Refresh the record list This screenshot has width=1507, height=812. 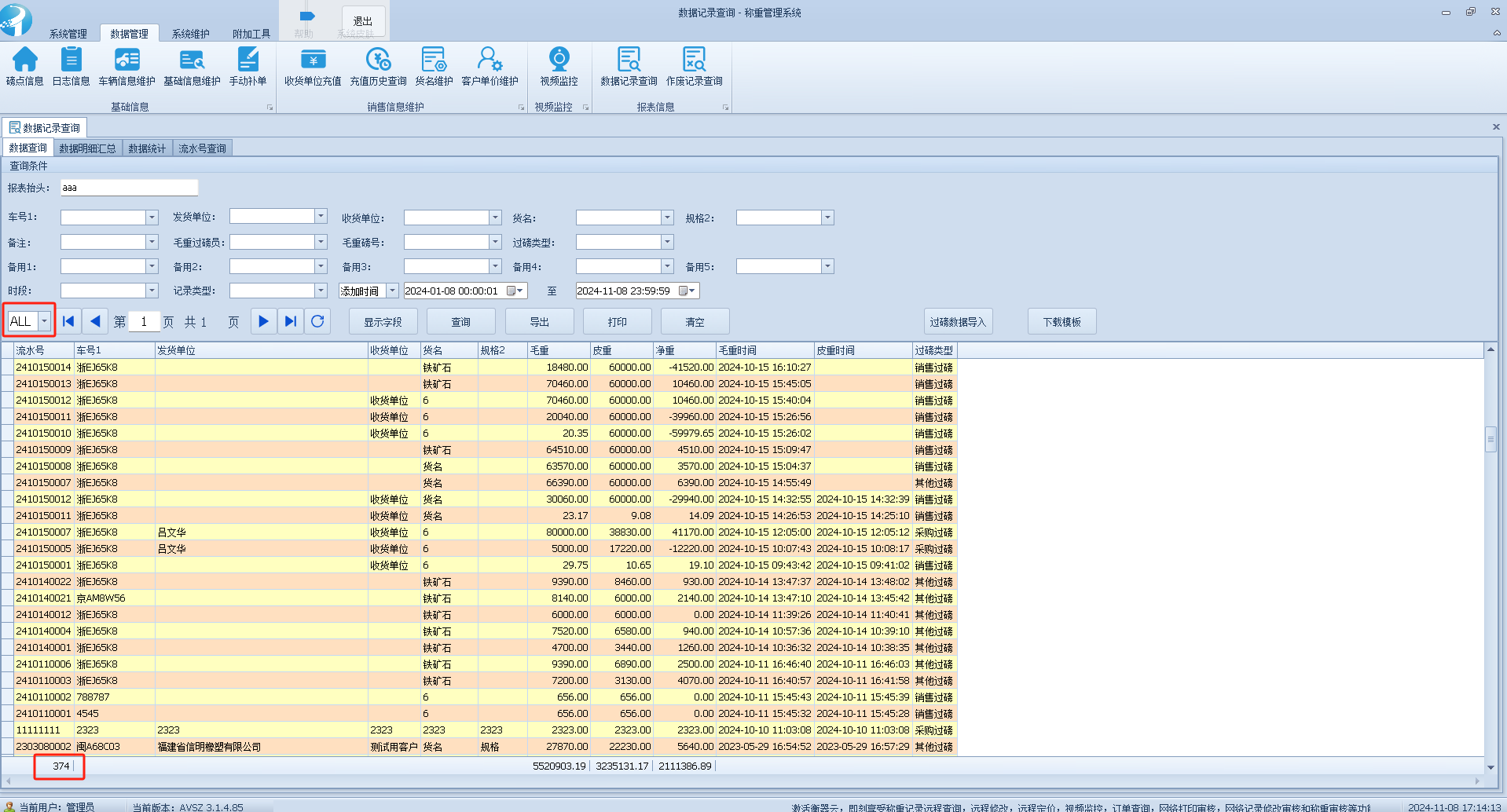pos(317,321)
